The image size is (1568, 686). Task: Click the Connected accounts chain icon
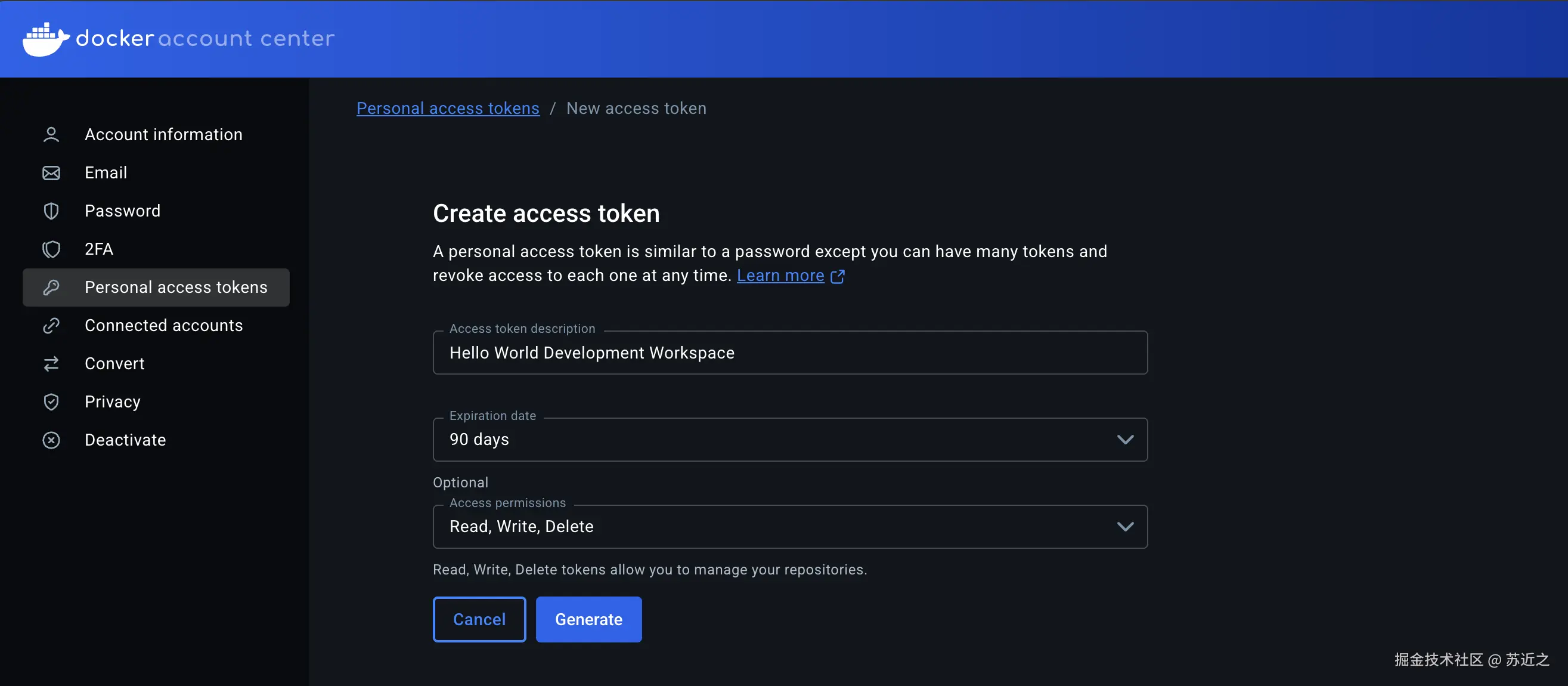[51, 326]
